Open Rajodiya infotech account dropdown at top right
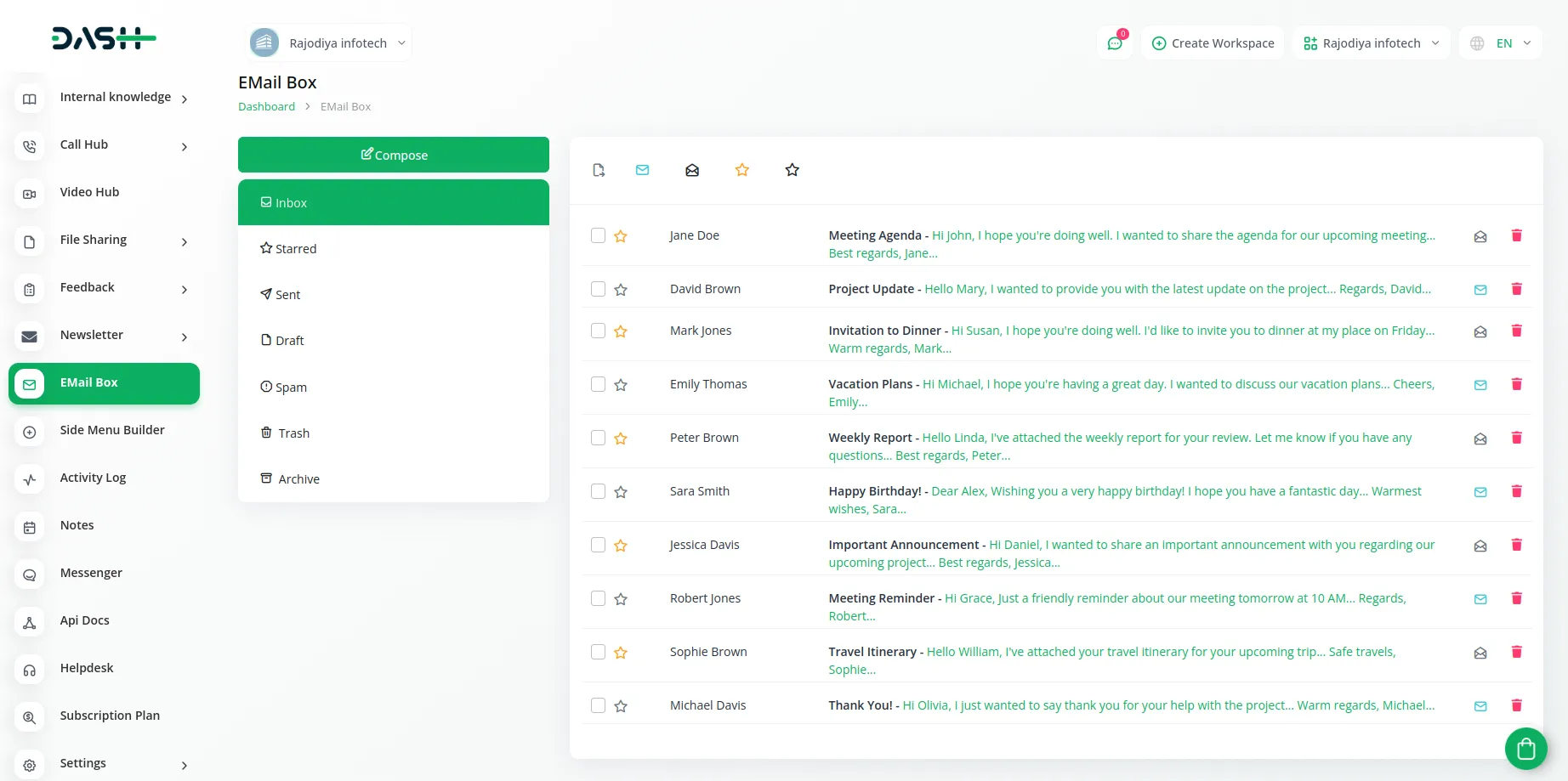This screenshot has height=781, width=1568. tap(1371, 43)
